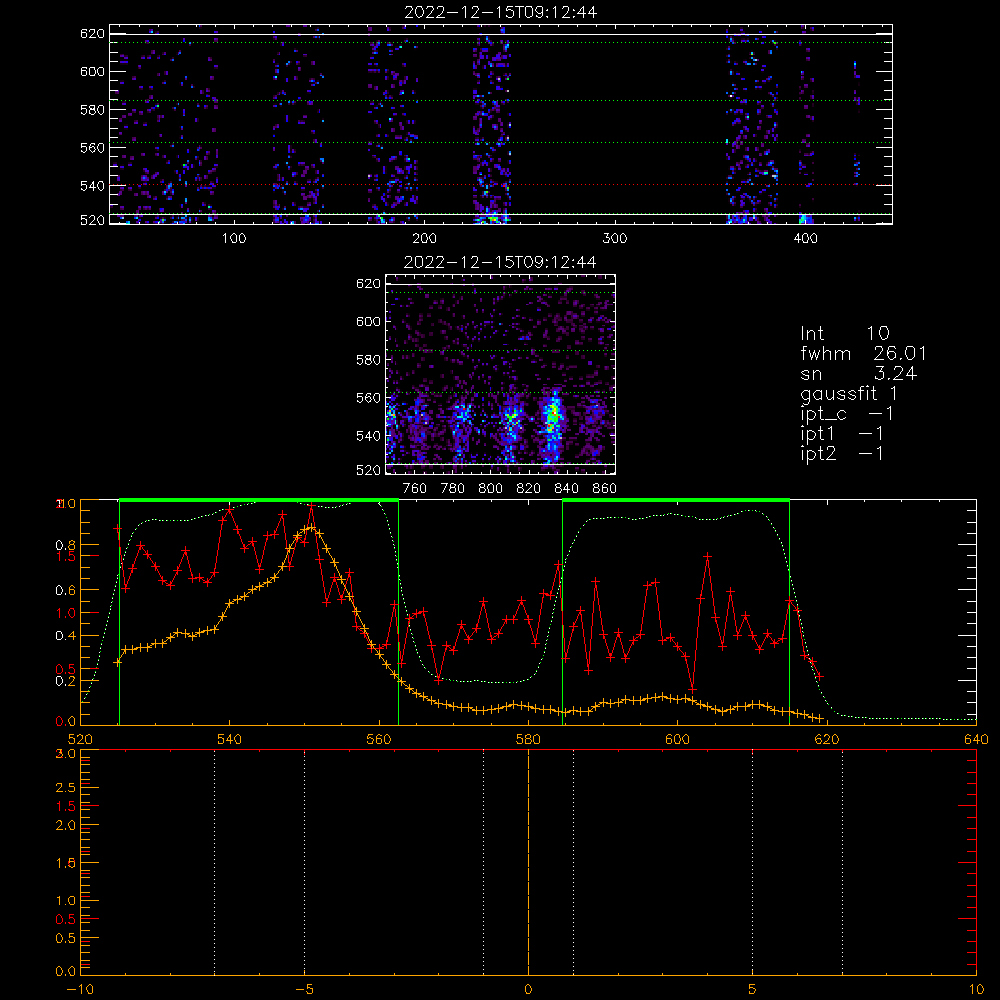The height and width of the screenshot is (1000, 1000).
Task: Click the 'sn 3.24' readout
Action: (858, 373)
